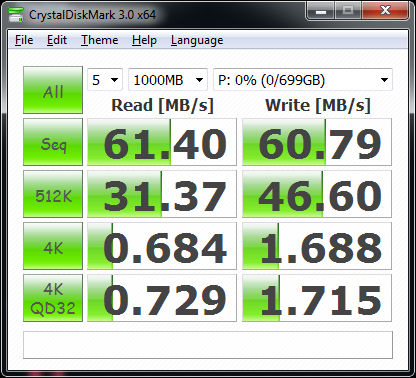Click the 512K write result 46.60
This screenshot has height=378, width=416.
[317, 194]
